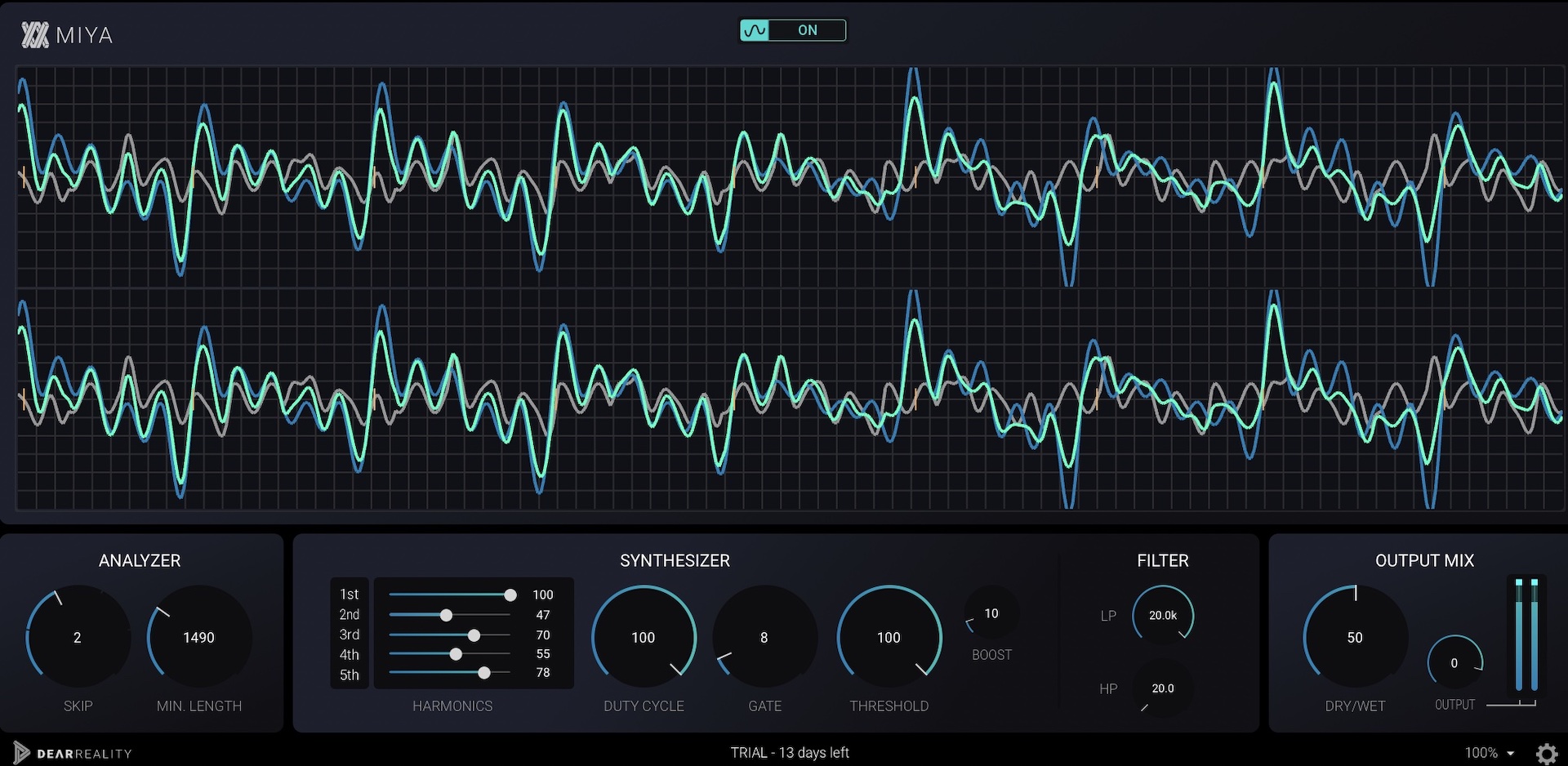Image resolution: width=1568 pixels, height=766 pixels.
Task: Click the MIYA logo icon
Action: pos(35,35)
